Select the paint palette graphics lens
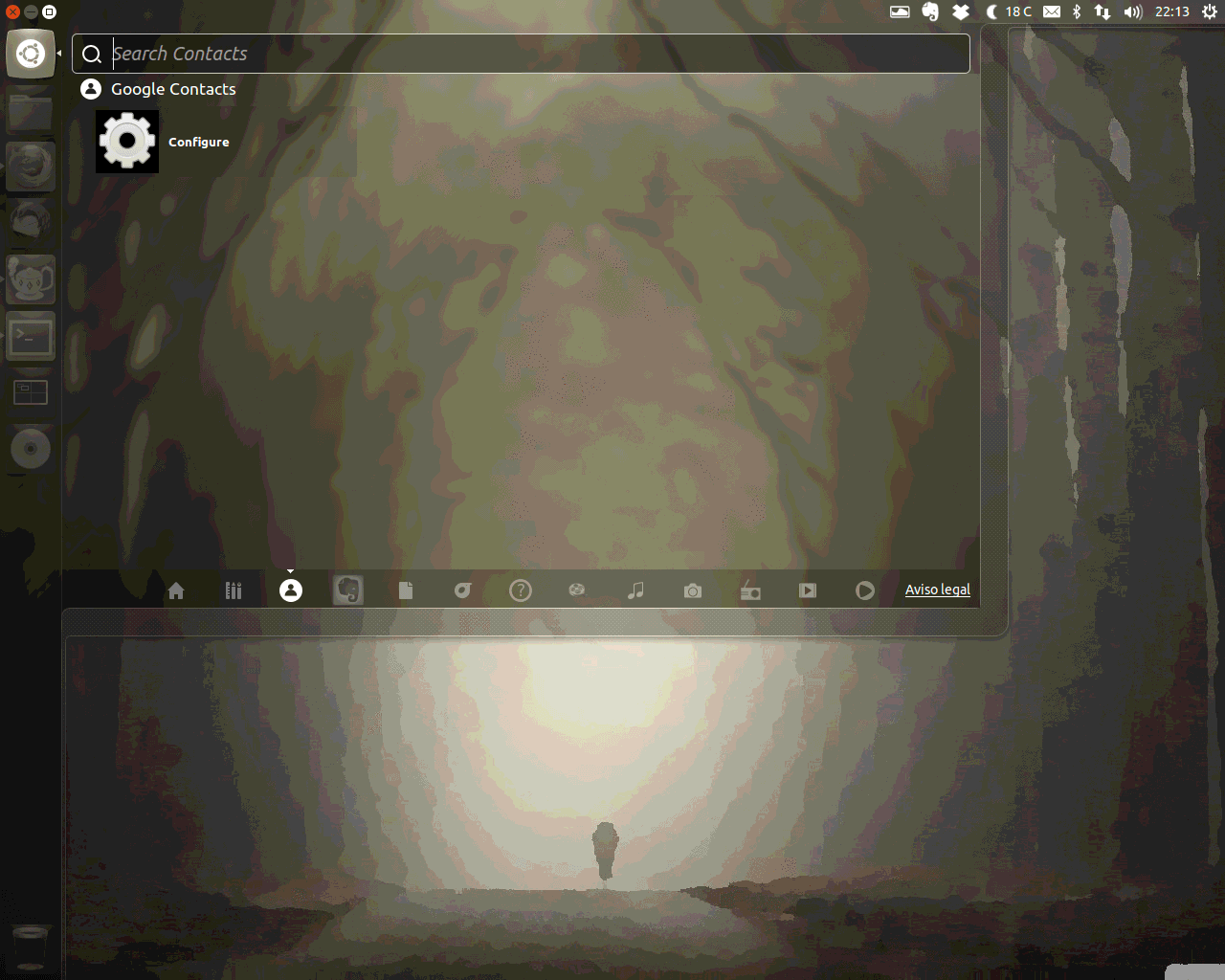1225x980 pixels. [577, 590]
